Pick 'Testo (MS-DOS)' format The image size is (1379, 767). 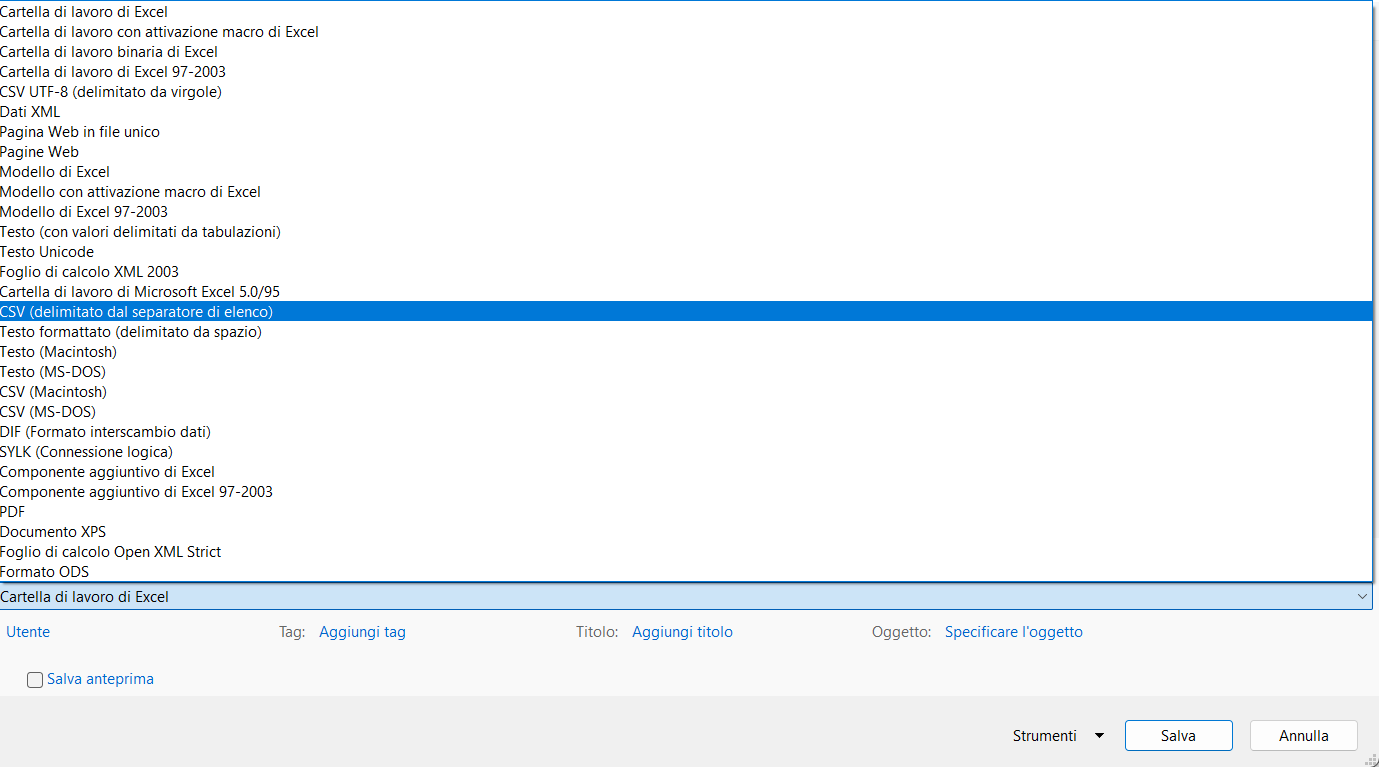686,372
